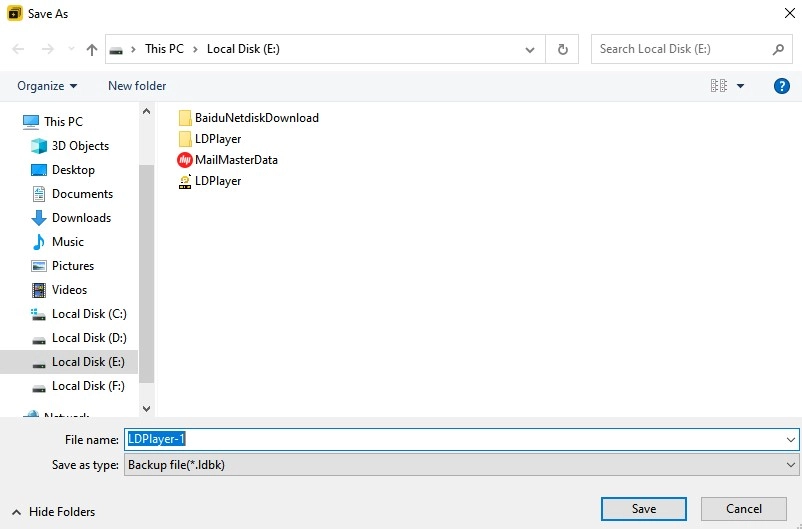Close the Save As dialog

(790, 13)
